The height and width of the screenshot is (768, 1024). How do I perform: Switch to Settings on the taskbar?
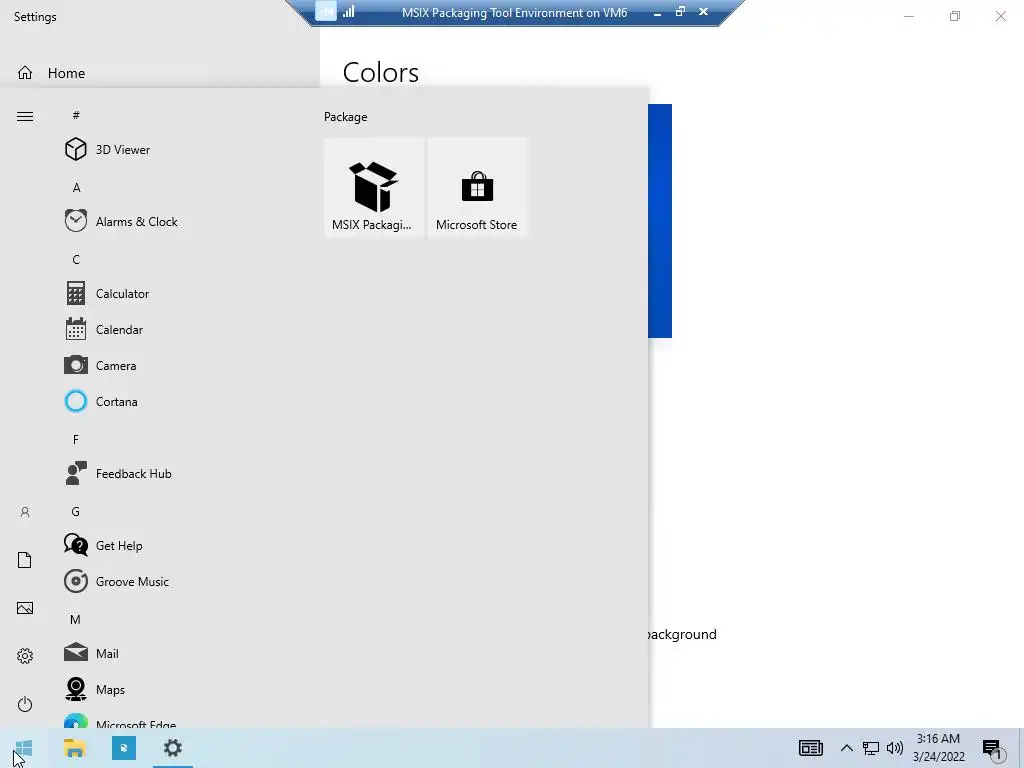tap(173, 748)
